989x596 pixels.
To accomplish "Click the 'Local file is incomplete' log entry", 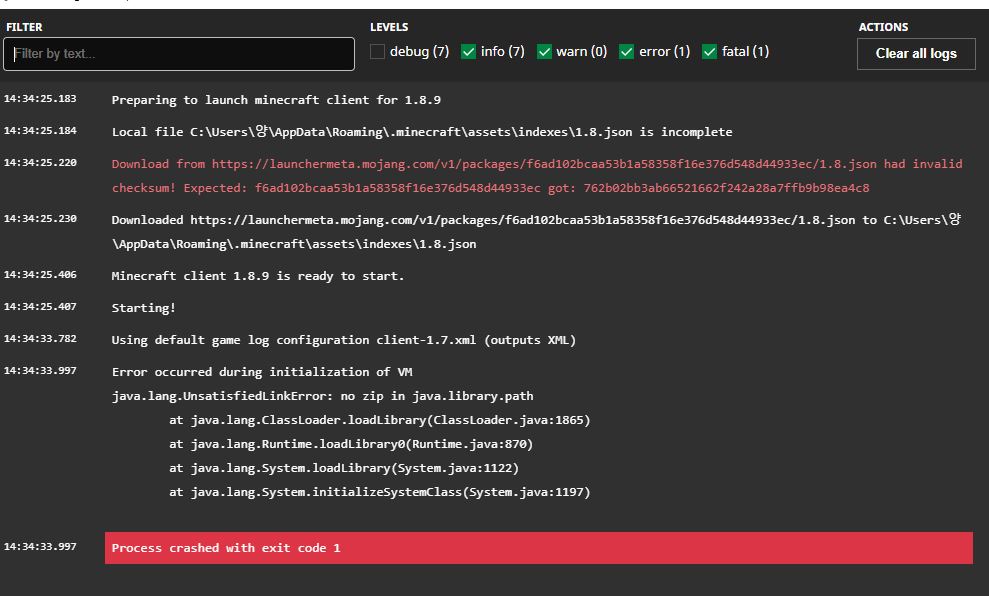I will click(x=421, y=132).
